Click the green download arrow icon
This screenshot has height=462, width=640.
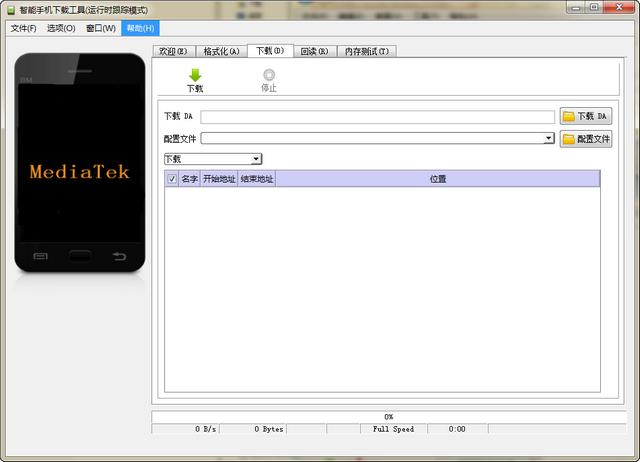(195, 75)
